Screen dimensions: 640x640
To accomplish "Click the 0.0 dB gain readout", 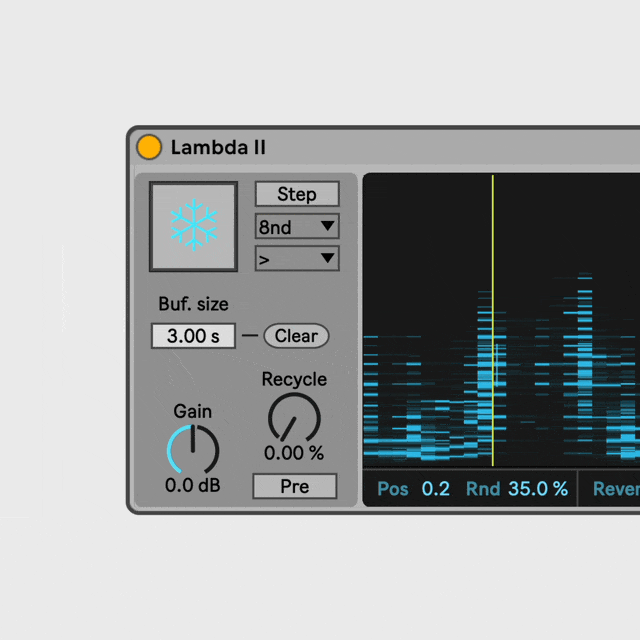I will [193, 485].
